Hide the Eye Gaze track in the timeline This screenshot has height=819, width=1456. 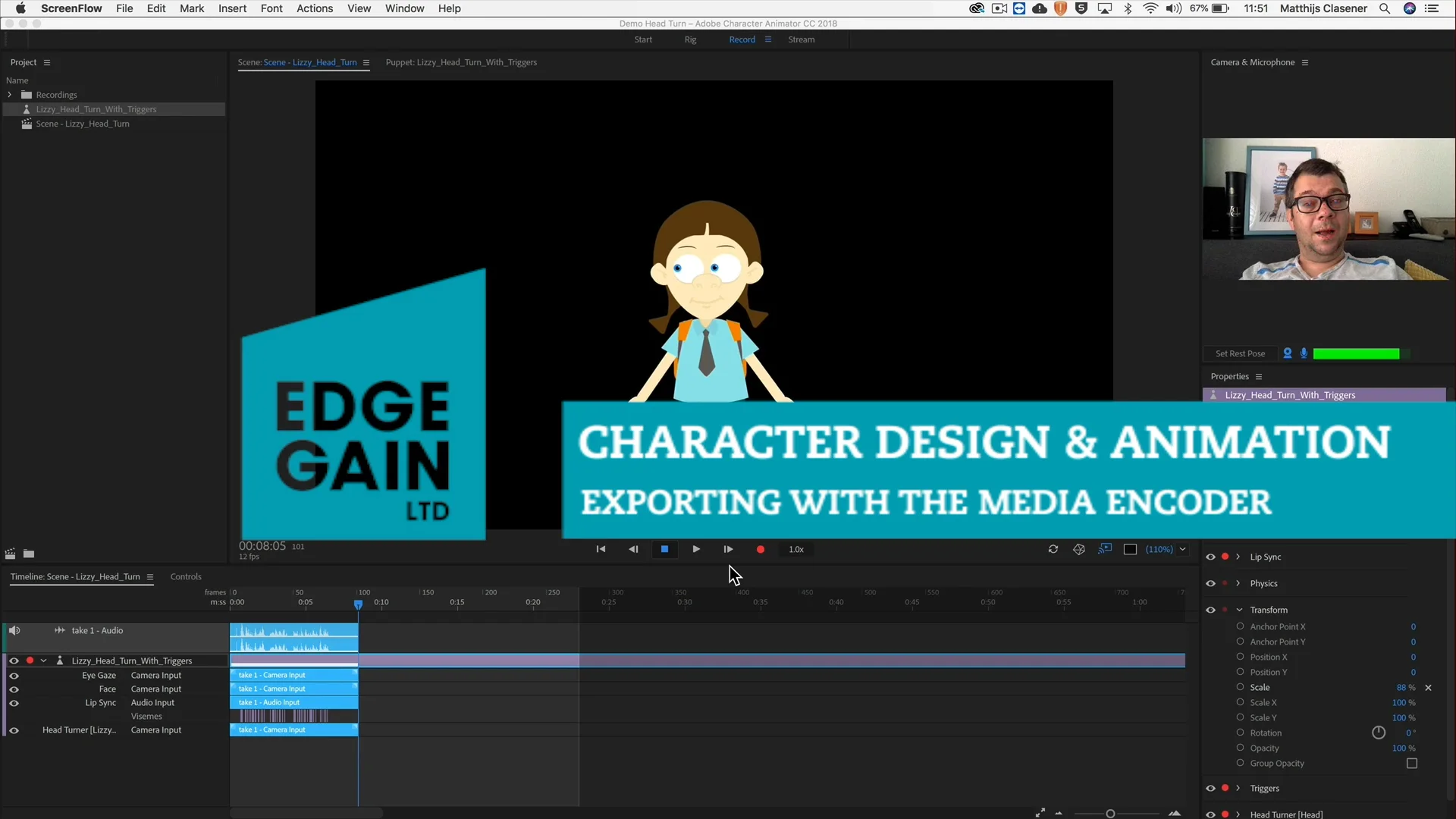[14, 675]
